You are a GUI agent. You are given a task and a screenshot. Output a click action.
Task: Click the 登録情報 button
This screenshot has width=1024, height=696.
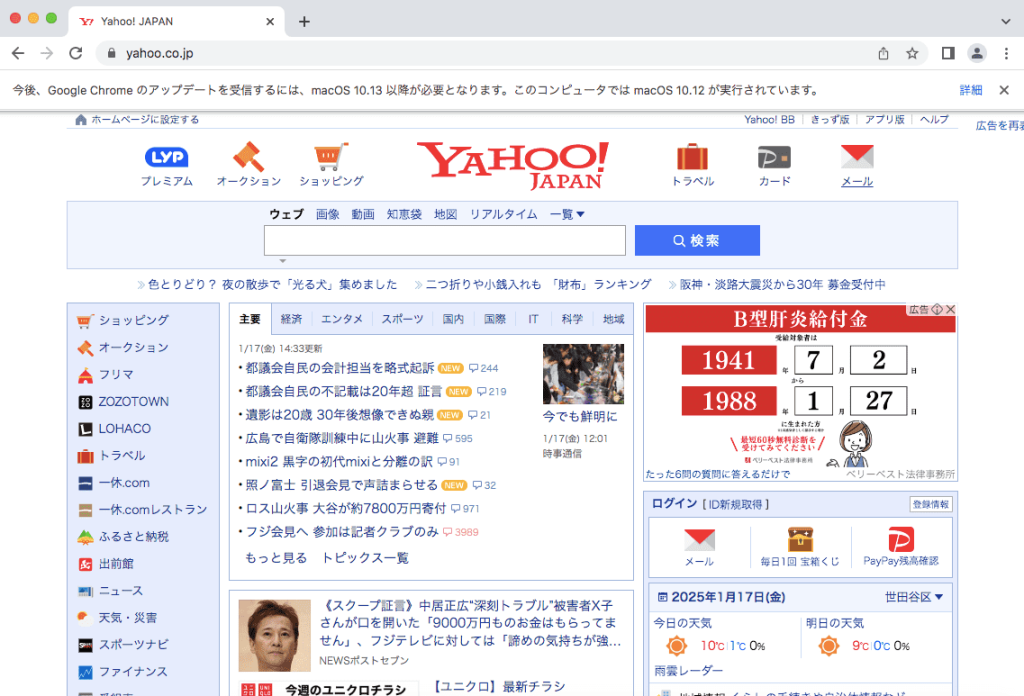tap(931, 504)
